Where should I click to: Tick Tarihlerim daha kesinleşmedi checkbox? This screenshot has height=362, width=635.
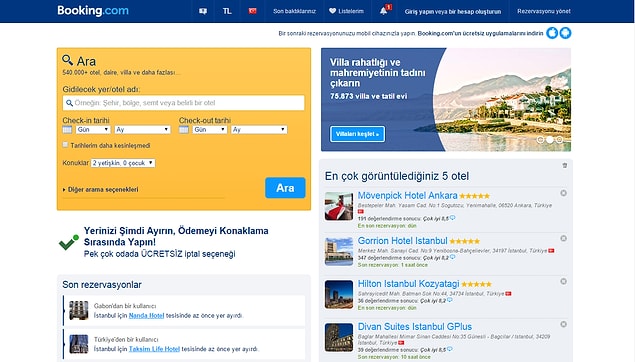coord(65,145)
